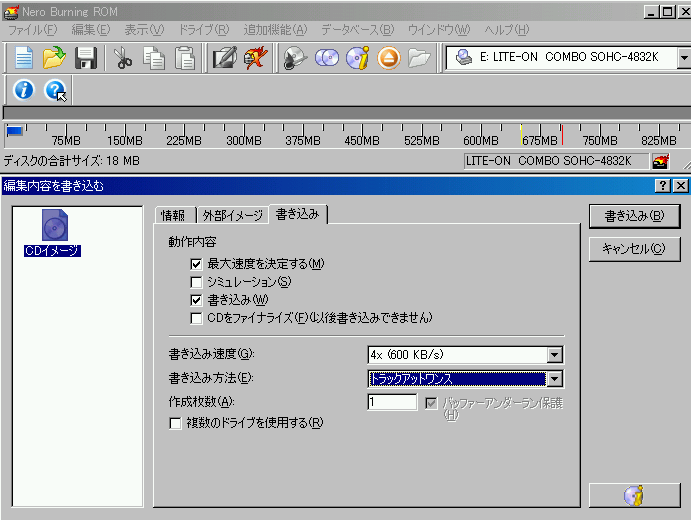
Task: Select the CDイメージ icon in left pane
Action: click(54, 233)
